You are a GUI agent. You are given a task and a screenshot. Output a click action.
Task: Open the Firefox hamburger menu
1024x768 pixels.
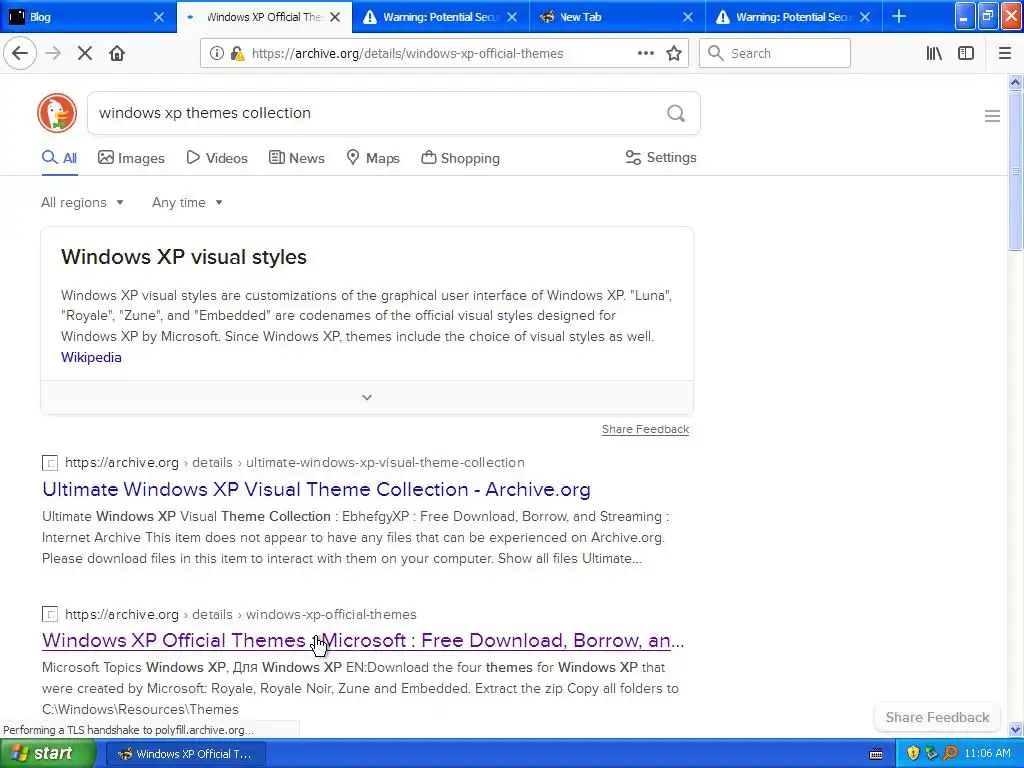[x=1004, y=53]
